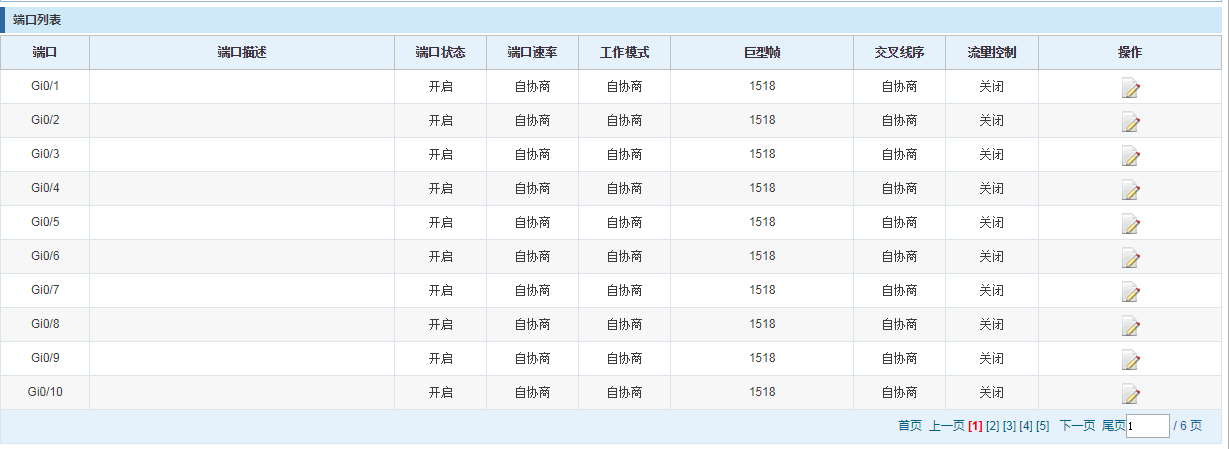Click the 操作 column header
Viewport: 1229px width, 449px height.
1130,53
